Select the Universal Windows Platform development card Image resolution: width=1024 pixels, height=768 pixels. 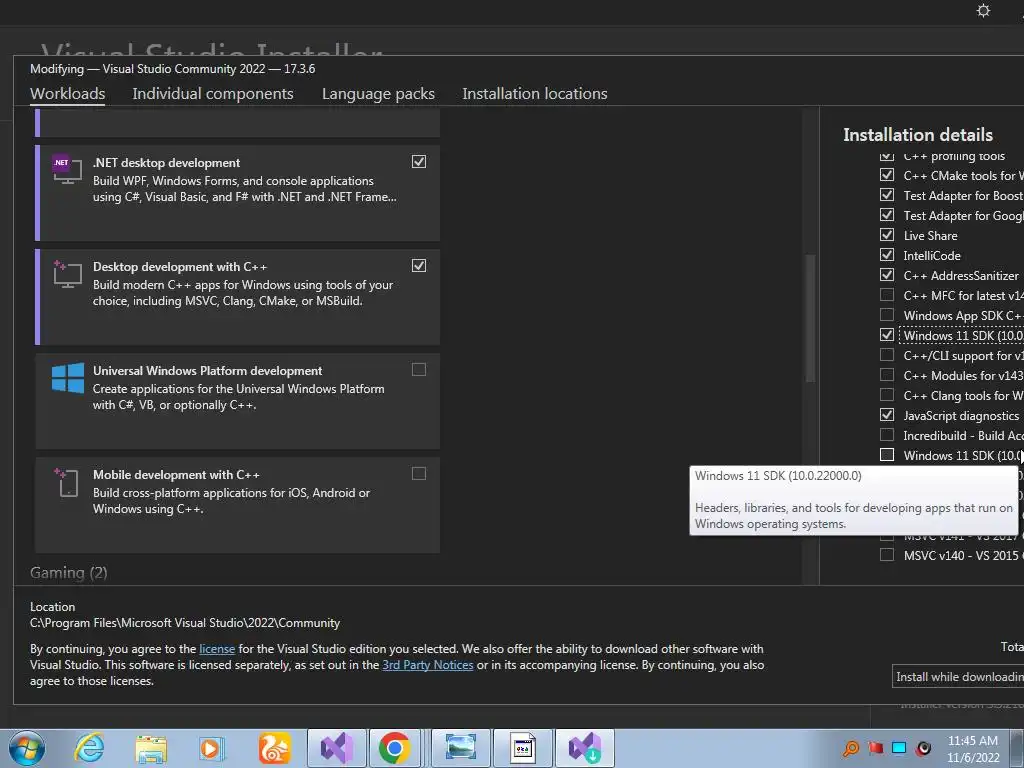237,401
